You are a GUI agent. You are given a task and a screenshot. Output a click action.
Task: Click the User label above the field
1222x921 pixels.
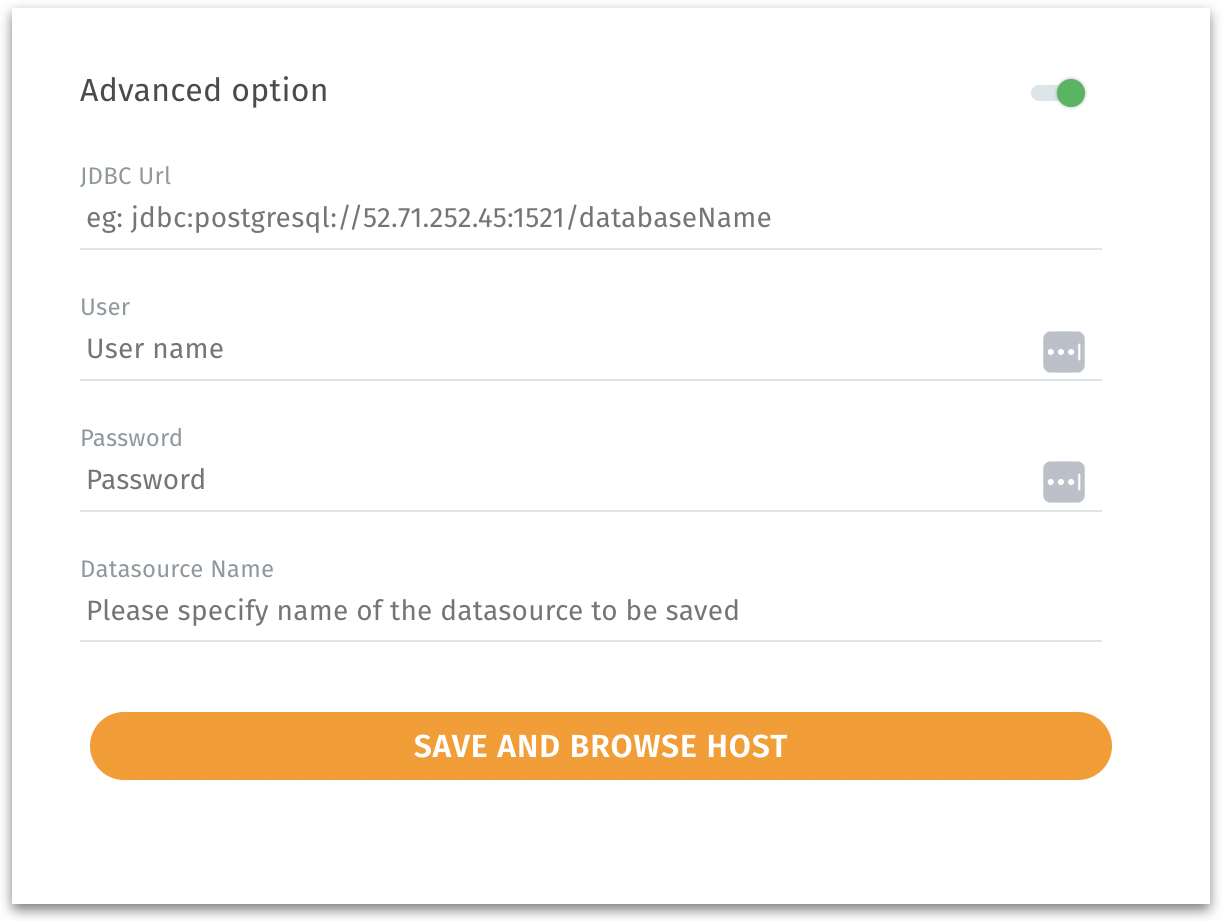tap(105, 307)
